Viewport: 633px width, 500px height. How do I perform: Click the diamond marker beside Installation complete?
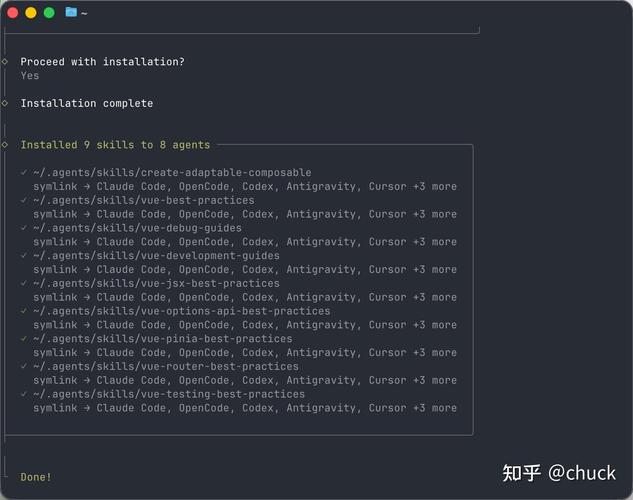point(5,103)
